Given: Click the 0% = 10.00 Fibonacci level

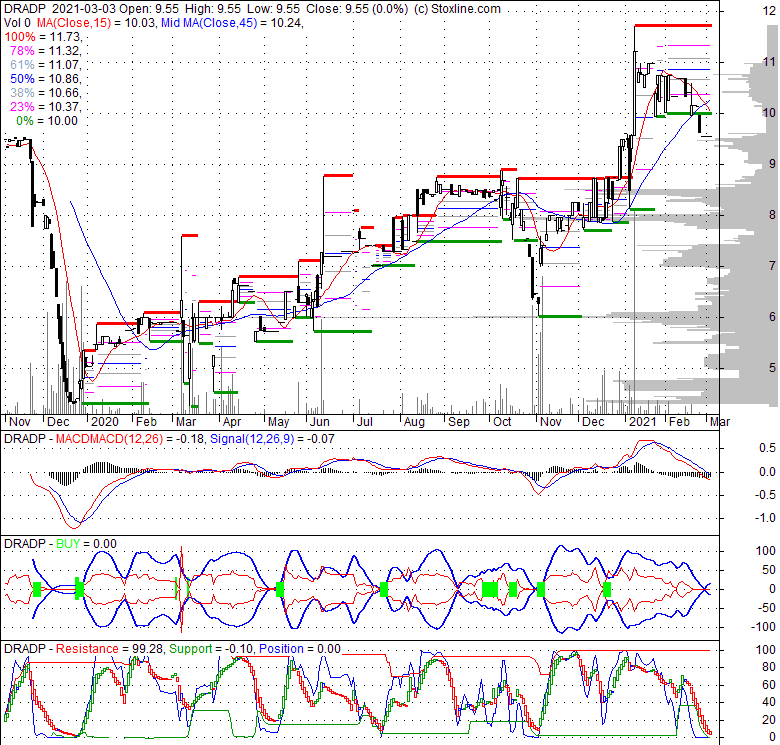Looking at the screenshot, I should pos(47,121).
